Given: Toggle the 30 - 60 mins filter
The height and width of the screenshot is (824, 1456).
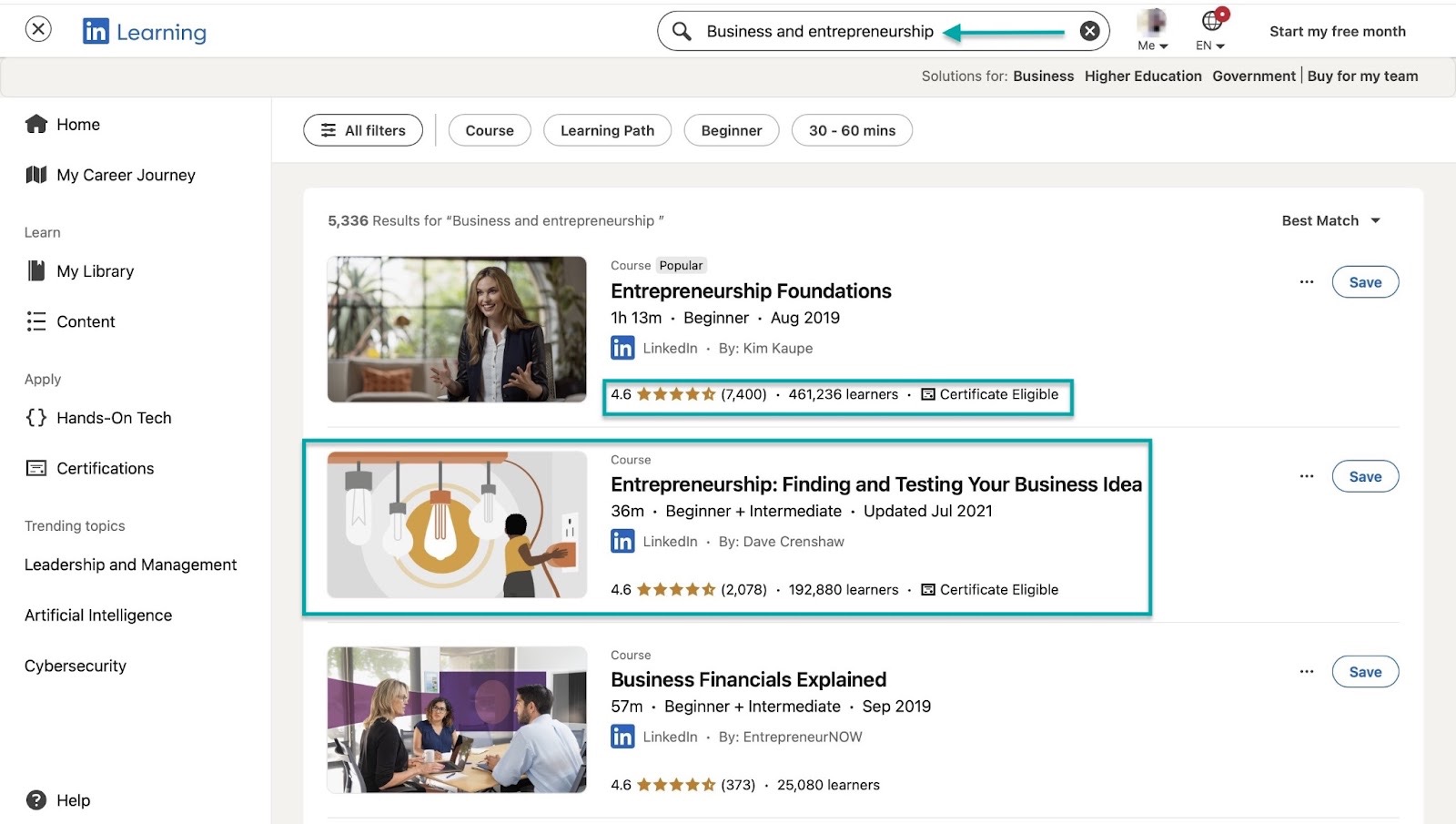Looking at the screenshot, I should pos(852,130).
